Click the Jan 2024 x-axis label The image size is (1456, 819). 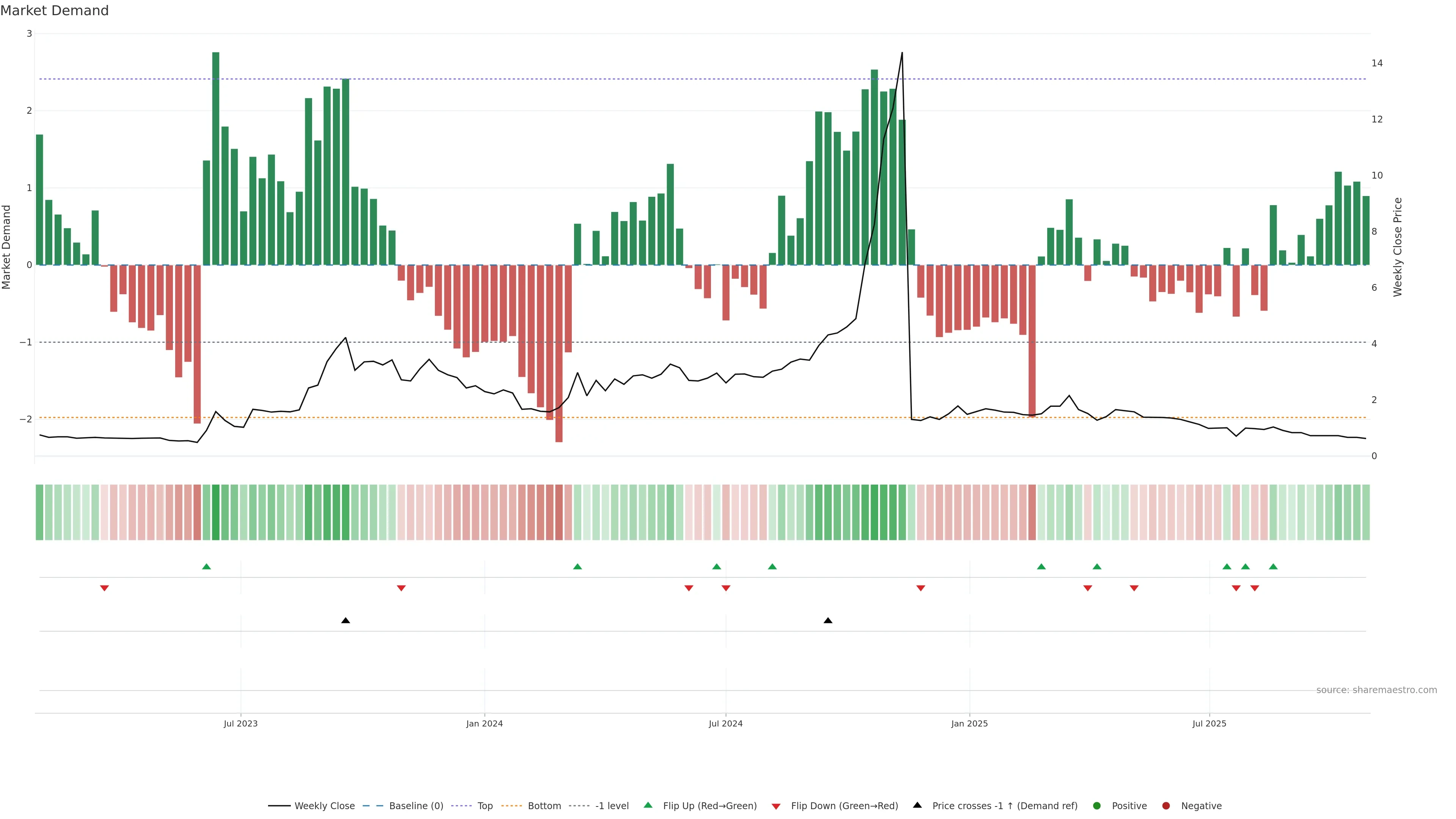[485, 723]
